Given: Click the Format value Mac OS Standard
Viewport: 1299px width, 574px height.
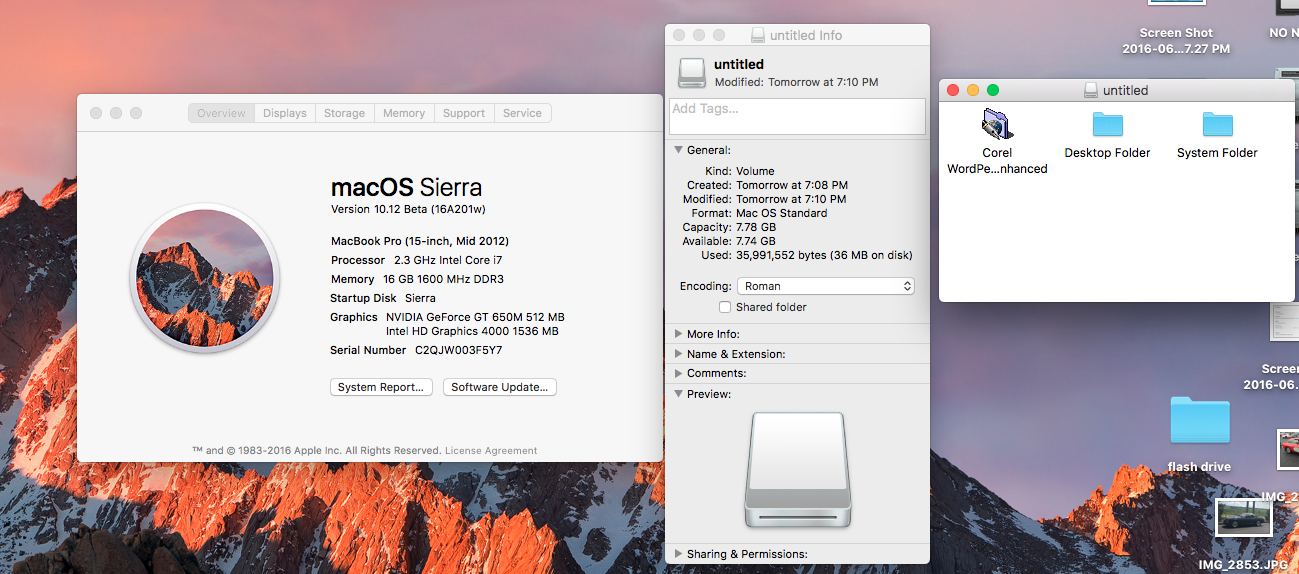Looking at the screenshot, I should 782,213.
